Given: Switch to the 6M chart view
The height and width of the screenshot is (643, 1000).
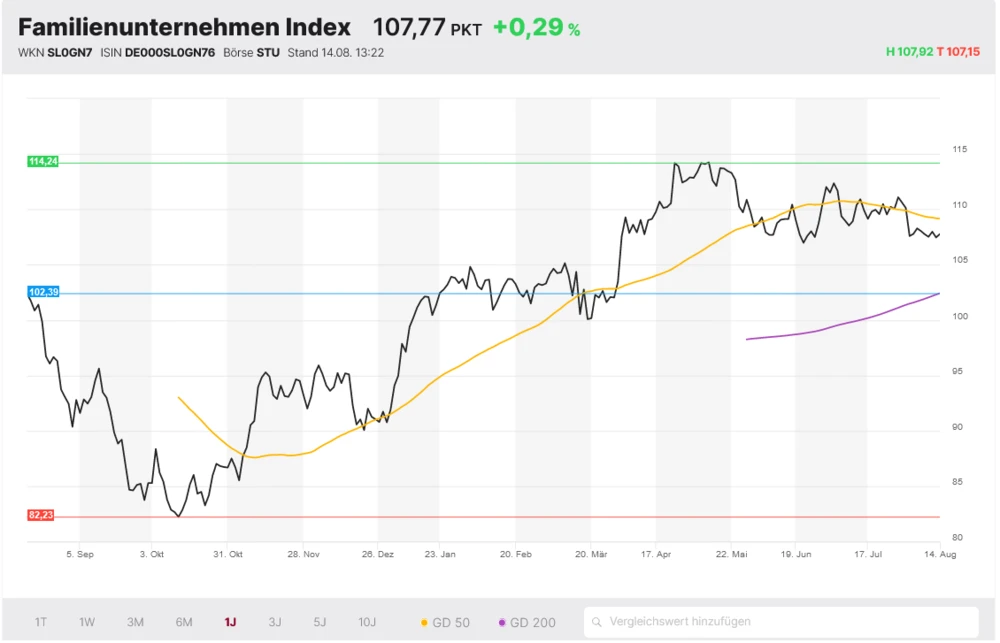Looking at the screenshot, I should [184, 622].
